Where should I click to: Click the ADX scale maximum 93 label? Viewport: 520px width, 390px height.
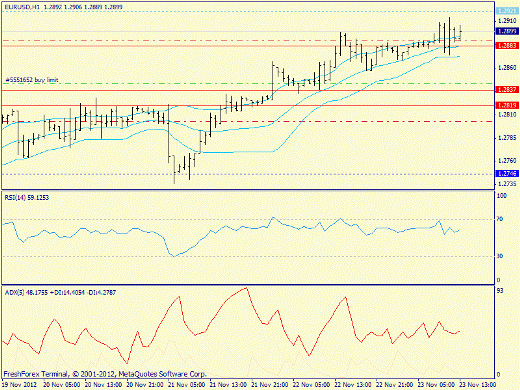coord(500,291)
